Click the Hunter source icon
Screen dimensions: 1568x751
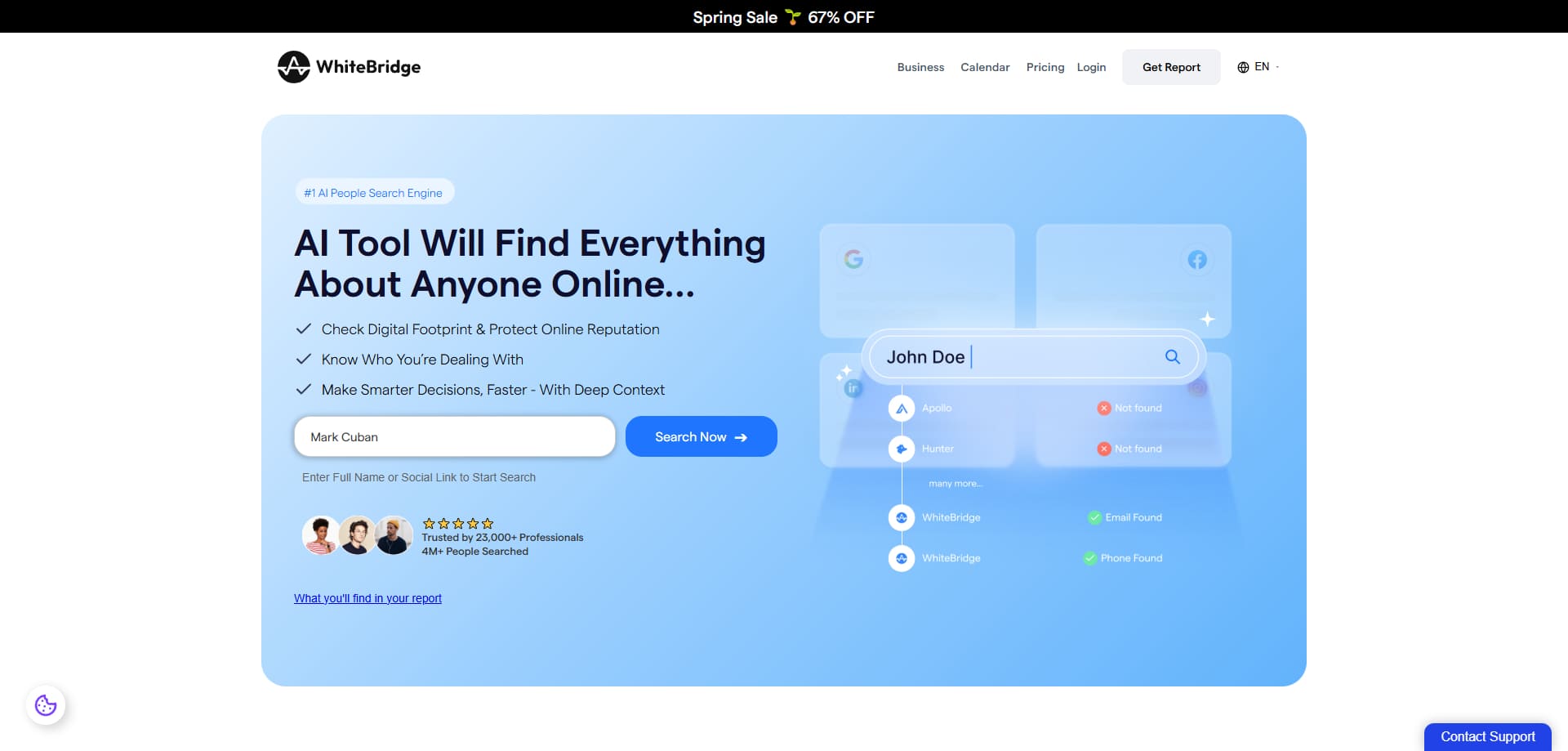point(902,449)
